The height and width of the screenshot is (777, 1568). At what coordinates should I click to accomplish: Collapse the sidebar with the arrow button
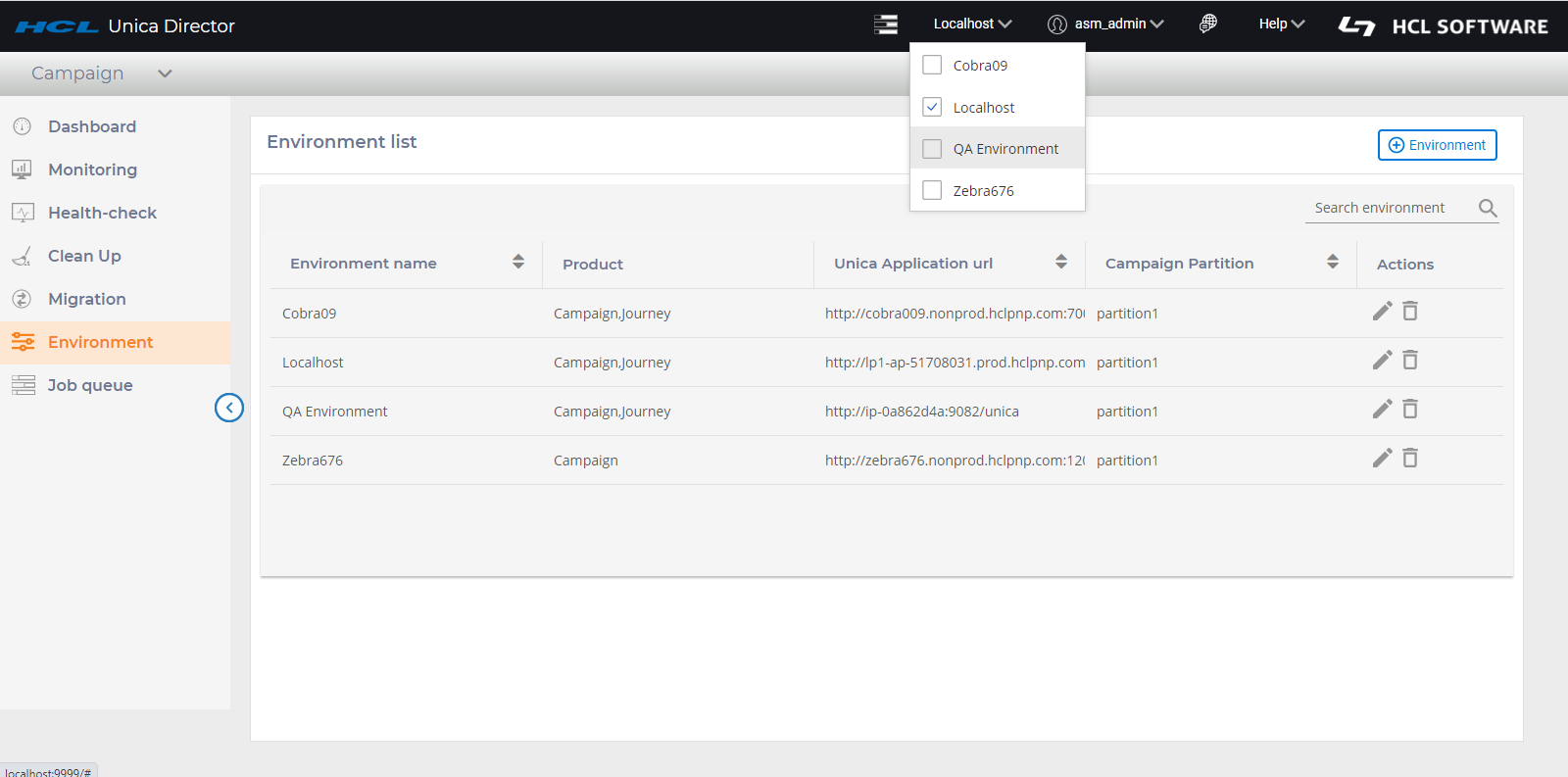click(229, 408)
